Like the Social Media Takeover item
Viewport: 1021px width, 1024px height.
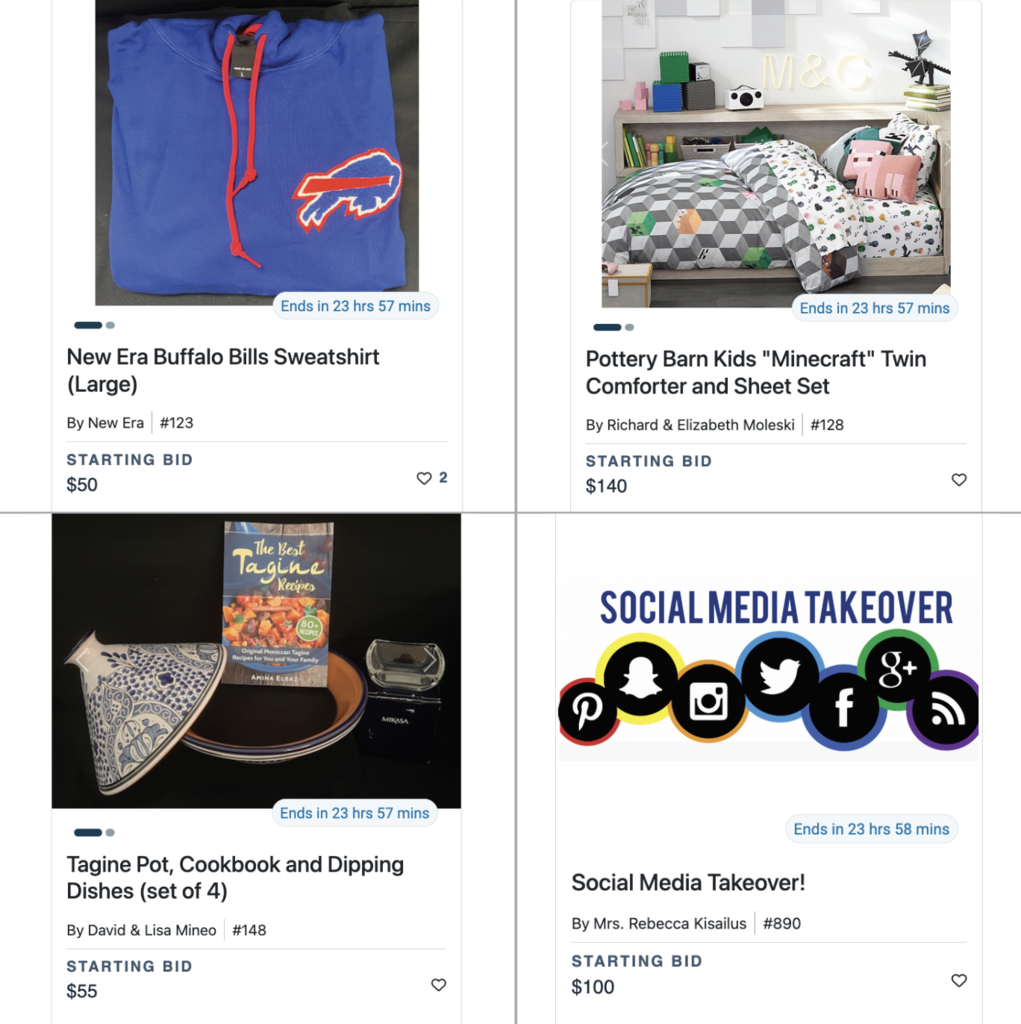pyautogui.click(x=958, y=980)
